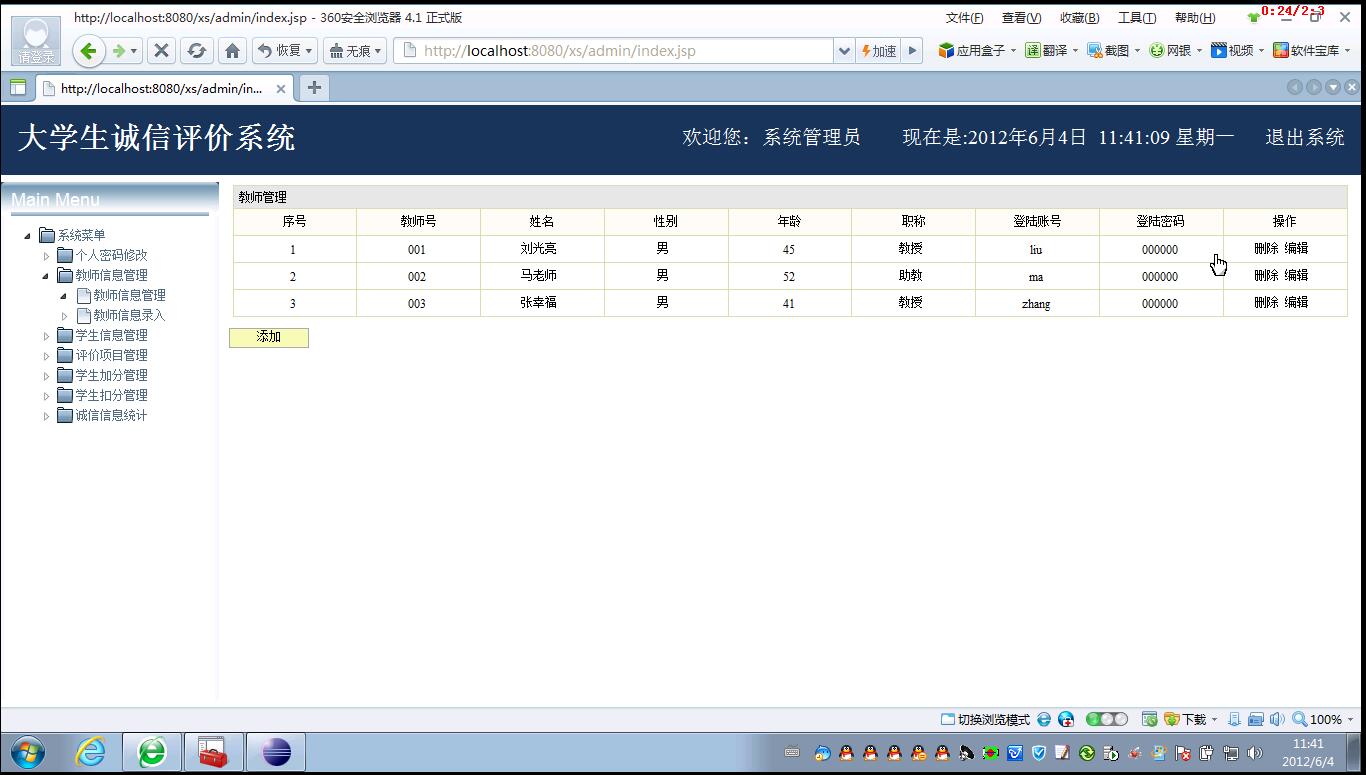This screenshot has height=775, width=1366.
Task: Delete teacher 张幸福 with 删除
Action: click(1266, 302)
